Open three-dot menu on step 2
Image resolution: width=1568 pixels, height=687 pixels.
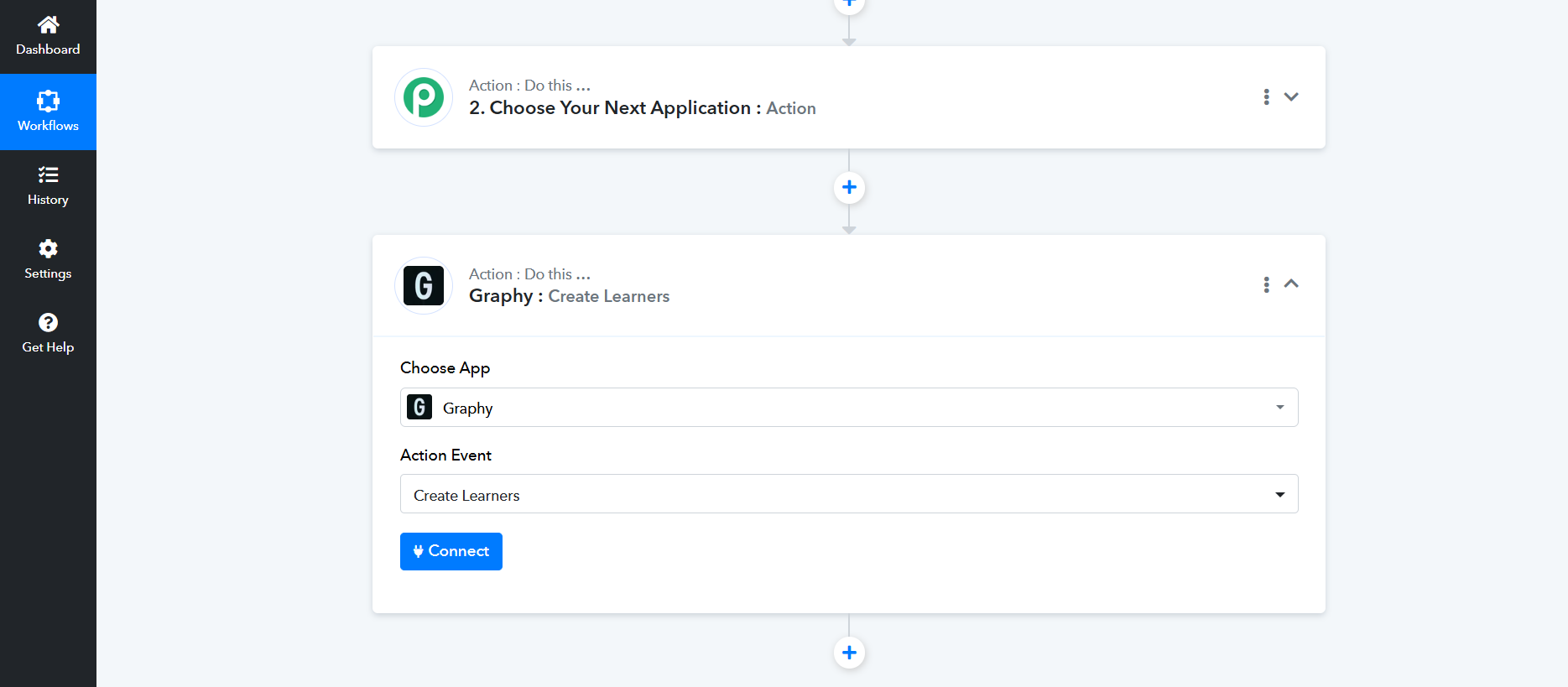click(x=1266, y=97)
